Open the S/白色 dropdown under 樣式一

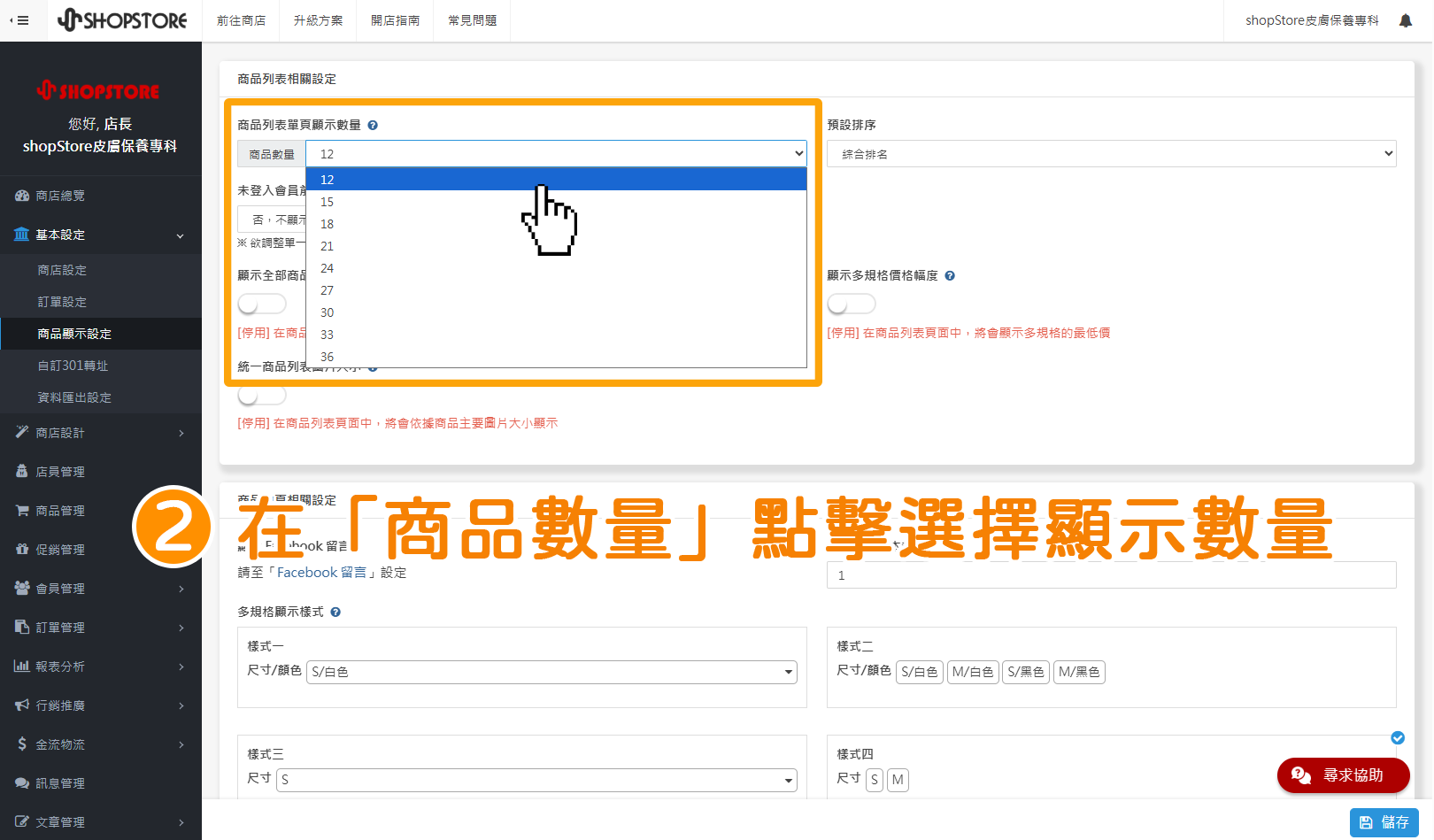click(551, 672)
